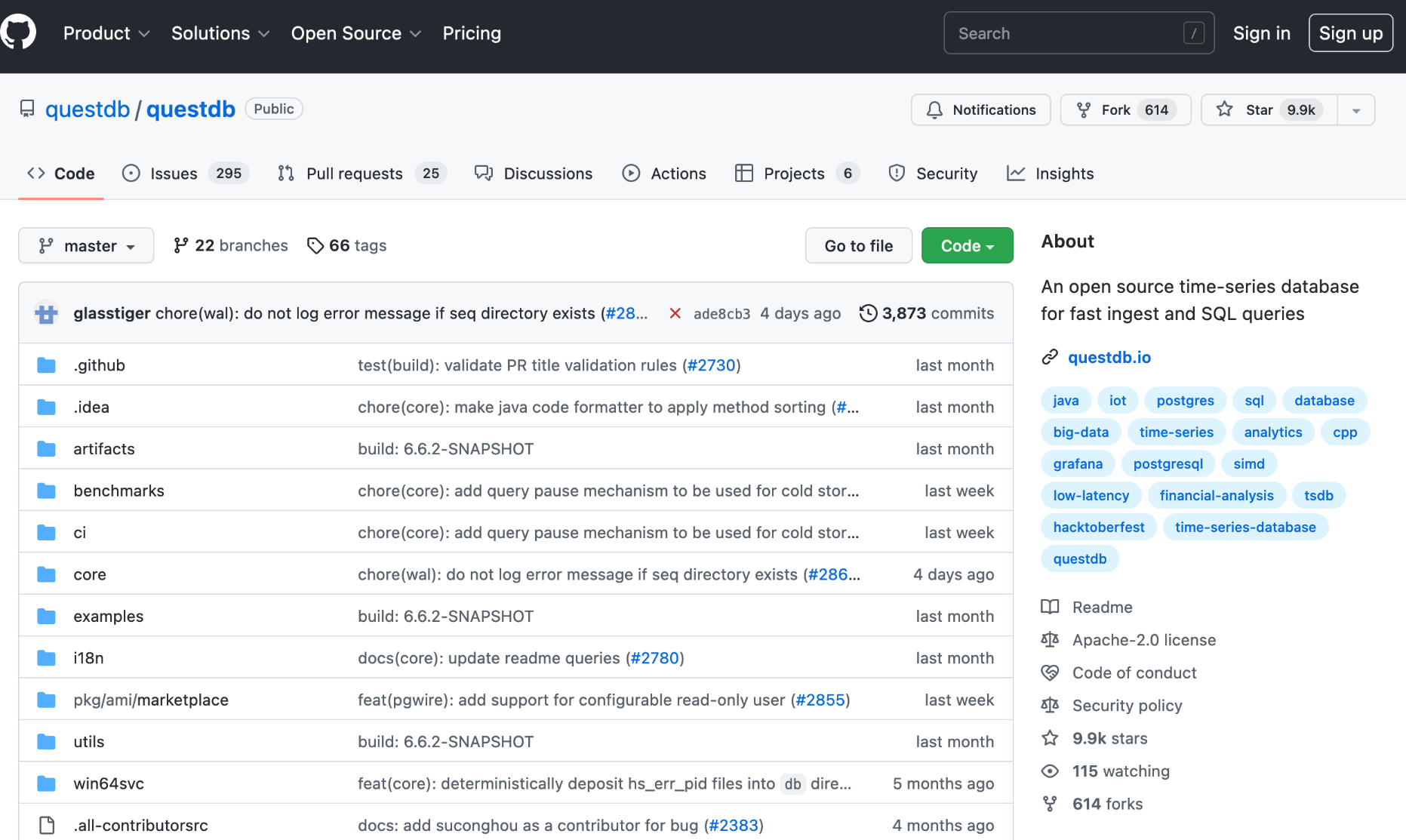Open the questdb owner link
Screen dimensions: 1406x840
(88, 109)
